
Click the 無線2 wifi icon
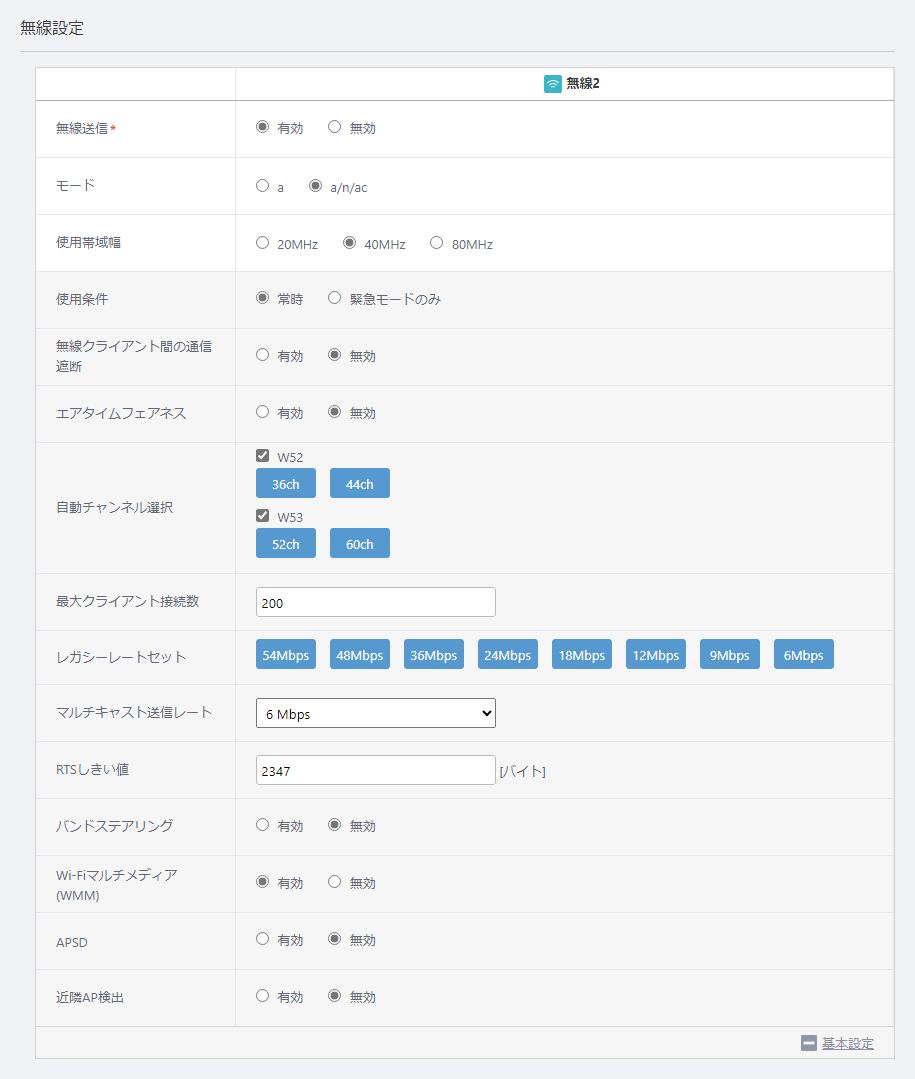tap(552, 84)
